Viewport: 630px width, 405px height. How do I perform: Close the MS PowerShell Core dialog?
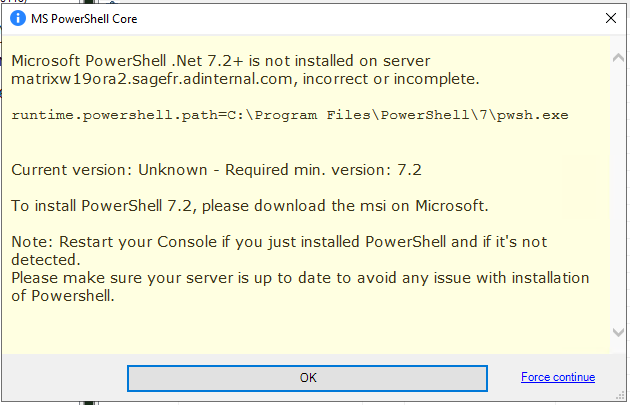tap(610, 19)
